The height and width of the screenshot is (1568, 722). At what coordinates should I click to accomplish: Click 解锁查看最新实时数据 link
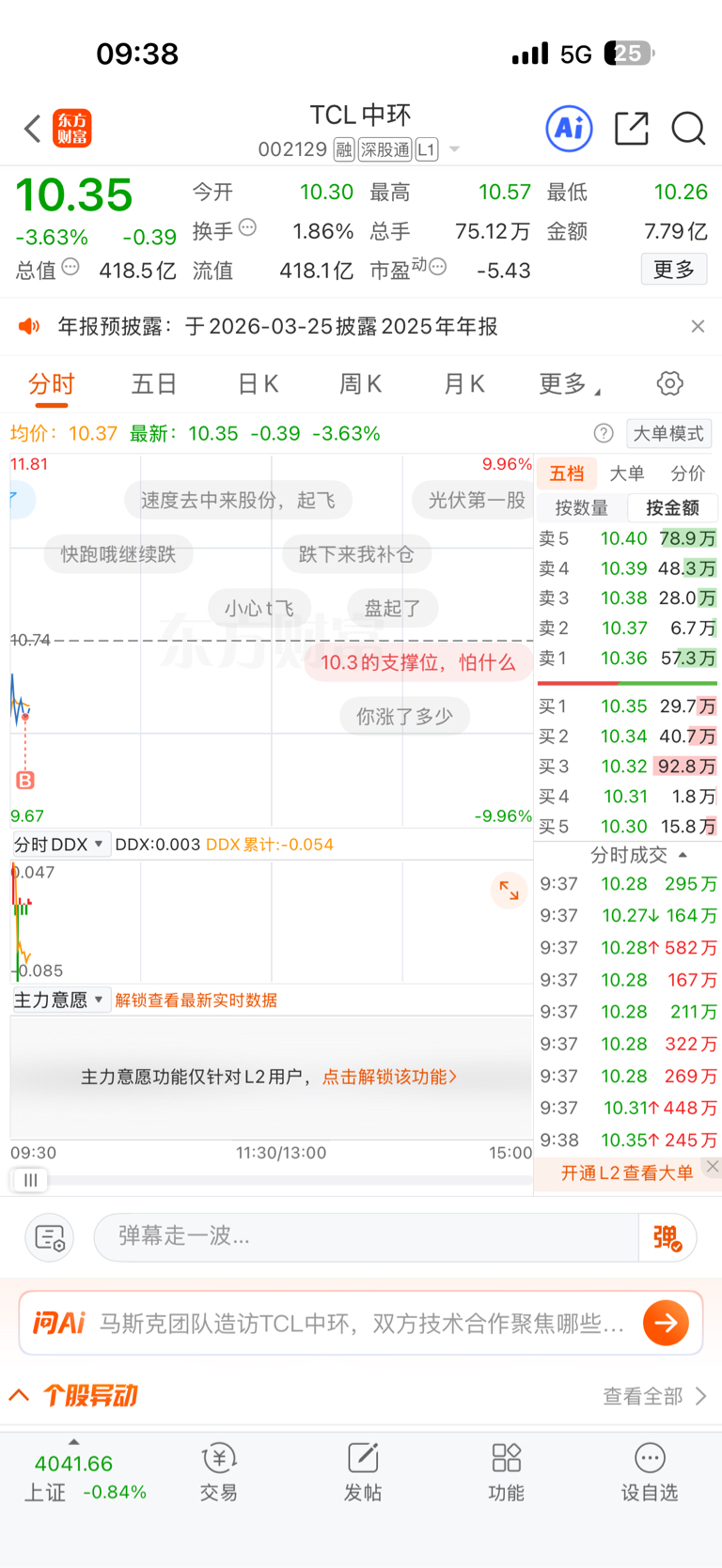pyautogui.click(x=196, y=1001)
